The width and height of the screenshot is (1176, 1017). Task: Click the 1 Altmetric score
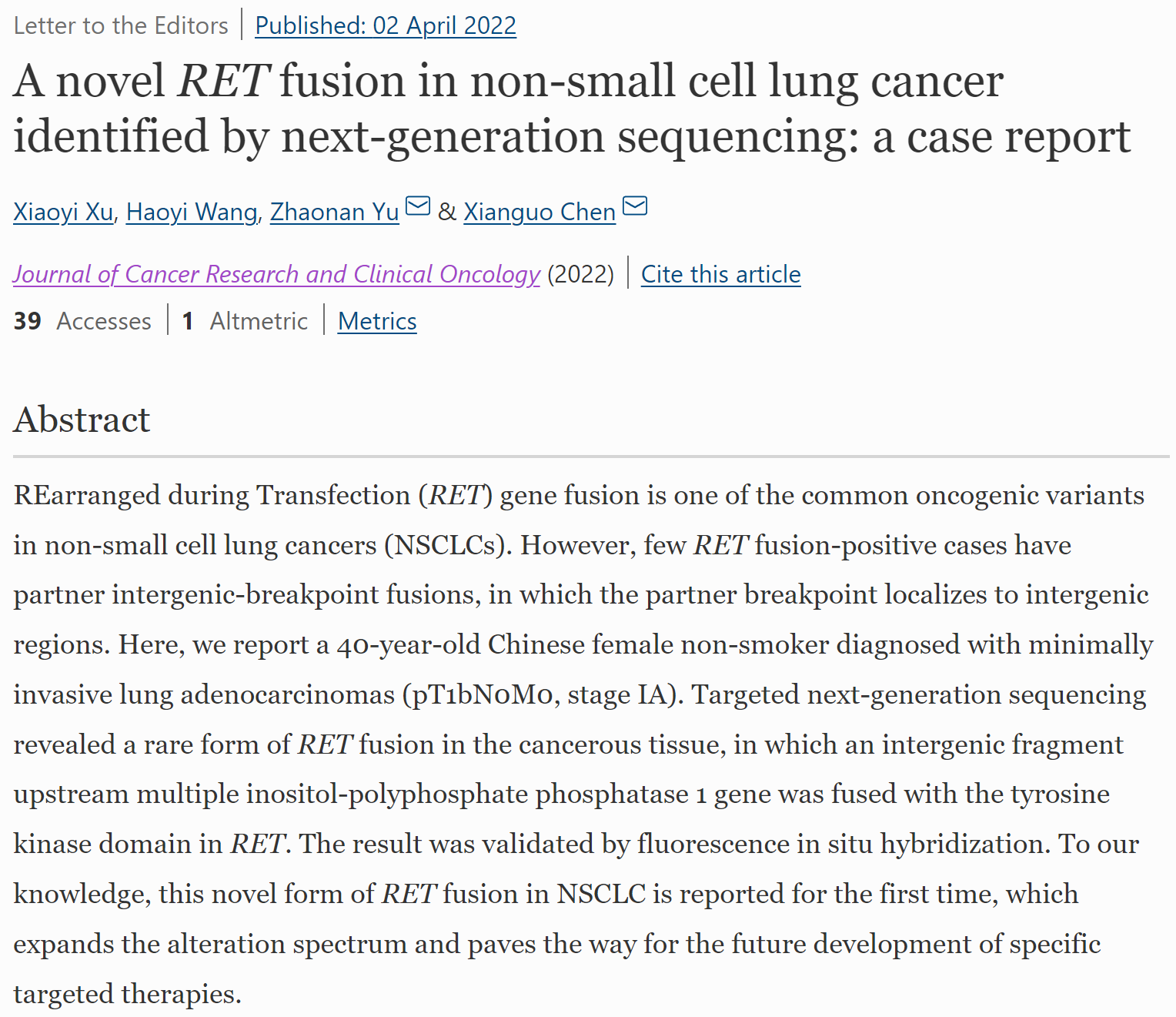pos(245,321)
